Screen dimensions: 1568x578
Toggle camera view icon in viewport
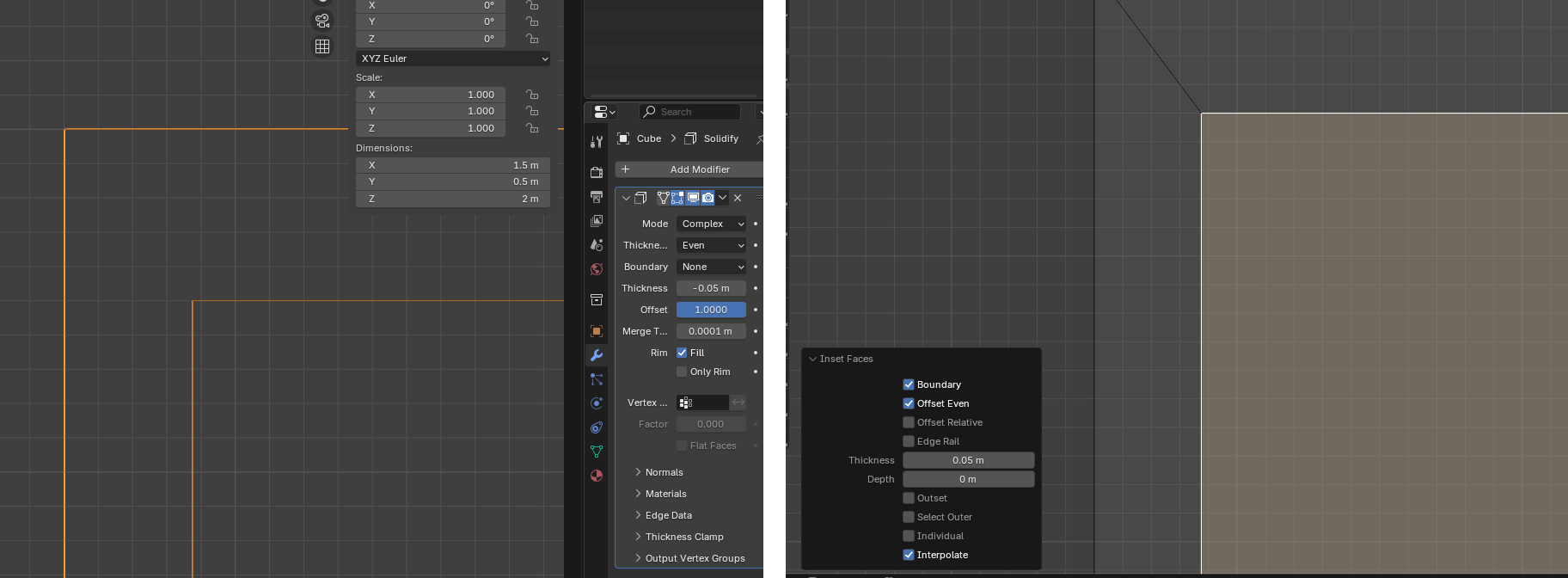tap(322, 20)
